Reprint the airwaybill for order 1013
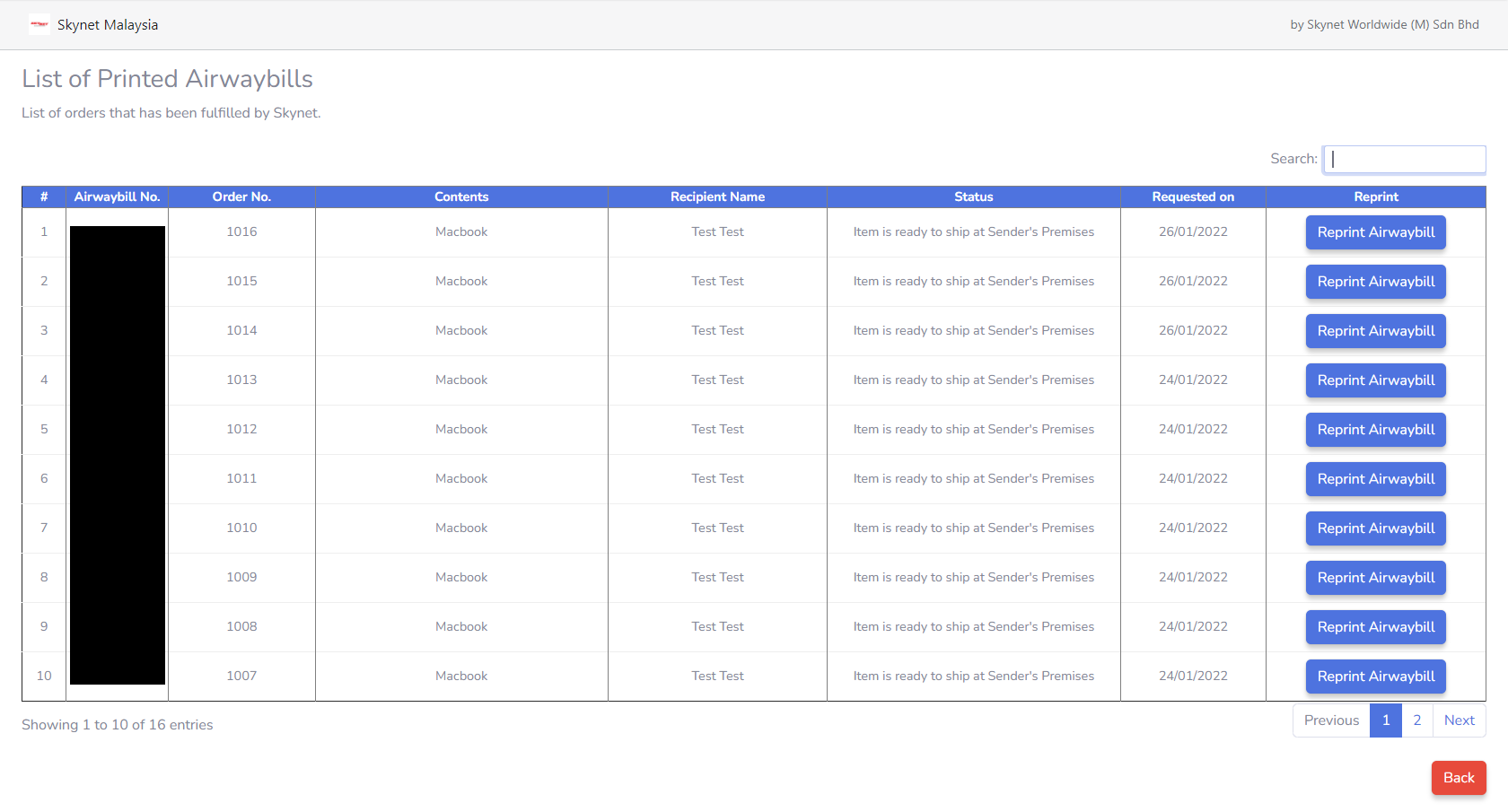This screenshot has height=812, width=1508. pos(1375,380)
